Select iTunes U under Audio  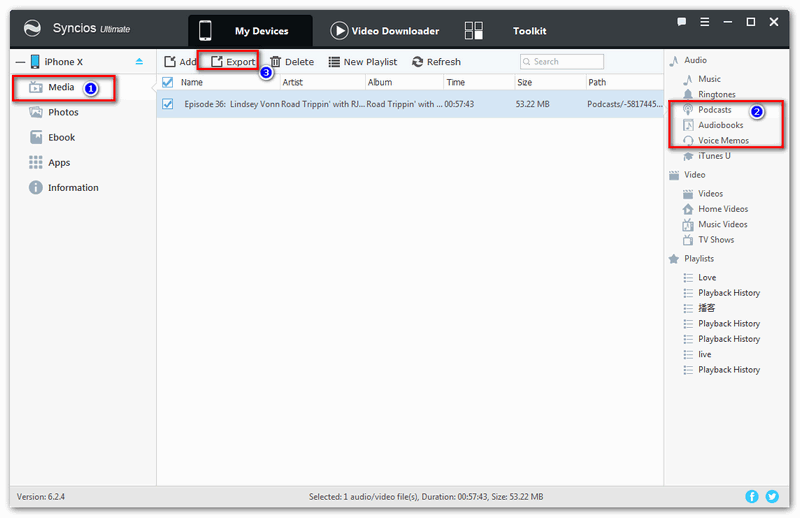click(x=707, y=156)
